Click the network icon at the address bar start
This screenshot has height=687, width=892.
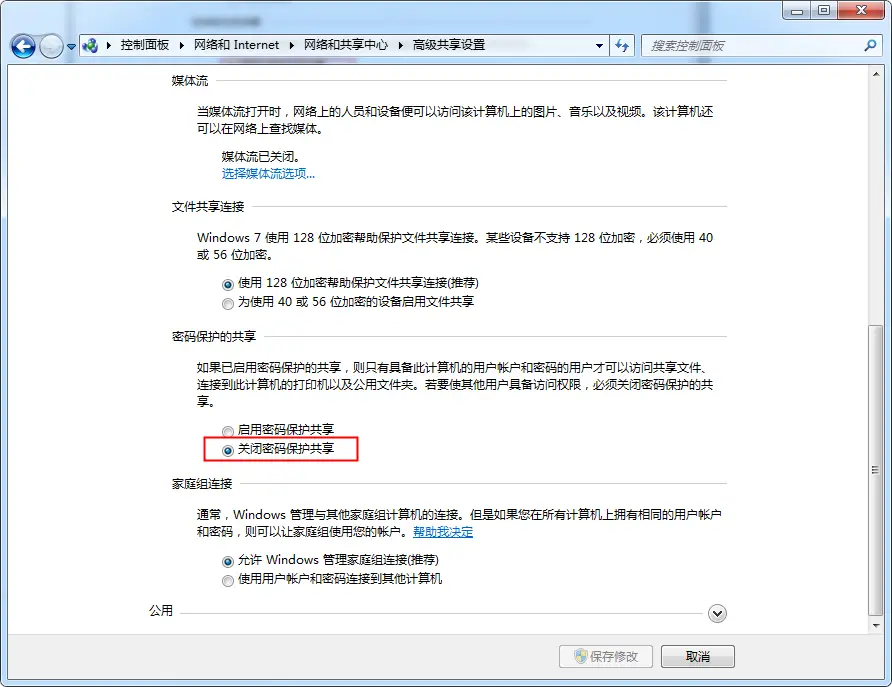90,46
